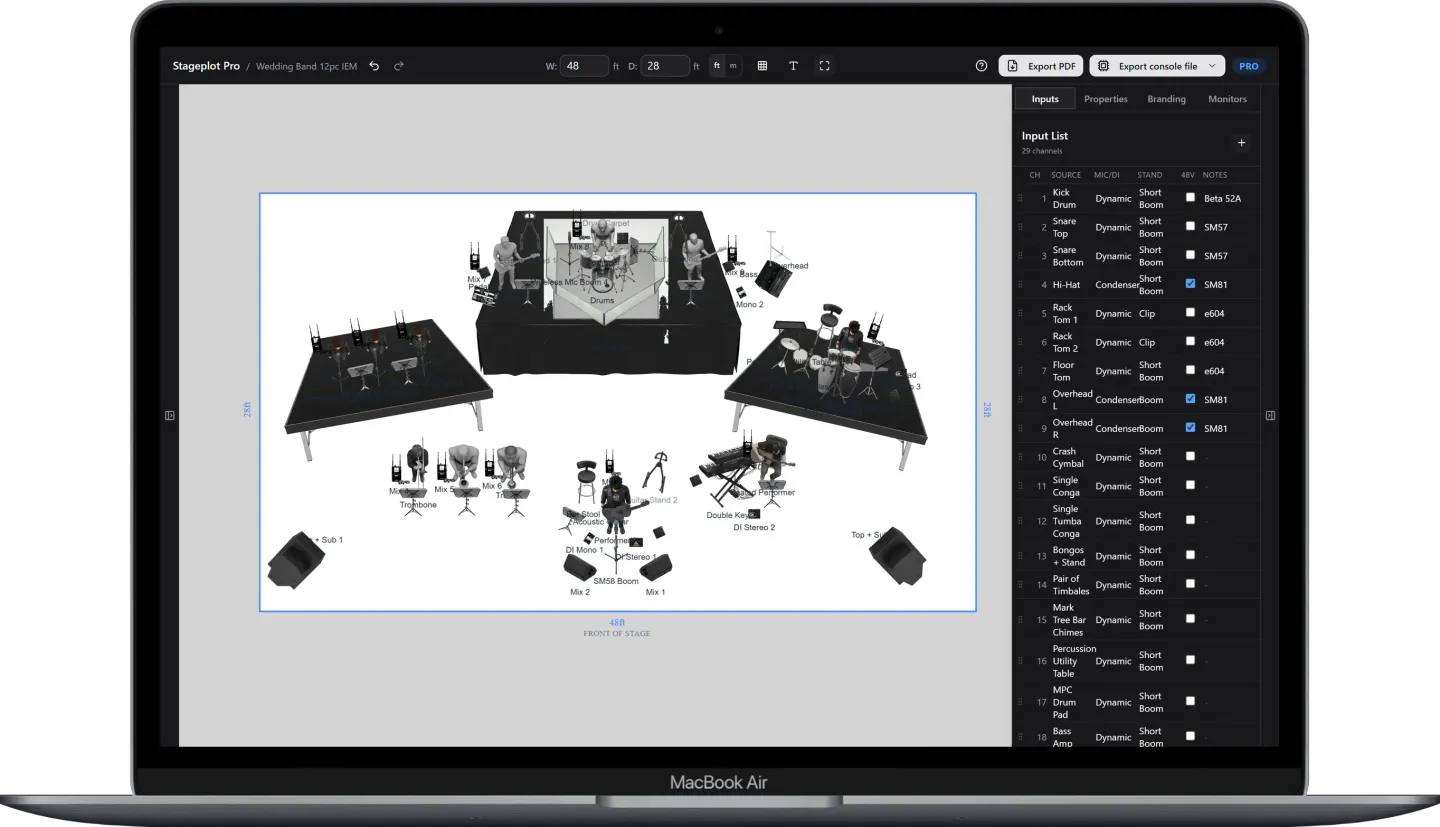The width and height of the screenshot is (1440, 827).
Task: Enable 48V for Kick Drum
Action: pyautogui.click(x=1190, y=198)
